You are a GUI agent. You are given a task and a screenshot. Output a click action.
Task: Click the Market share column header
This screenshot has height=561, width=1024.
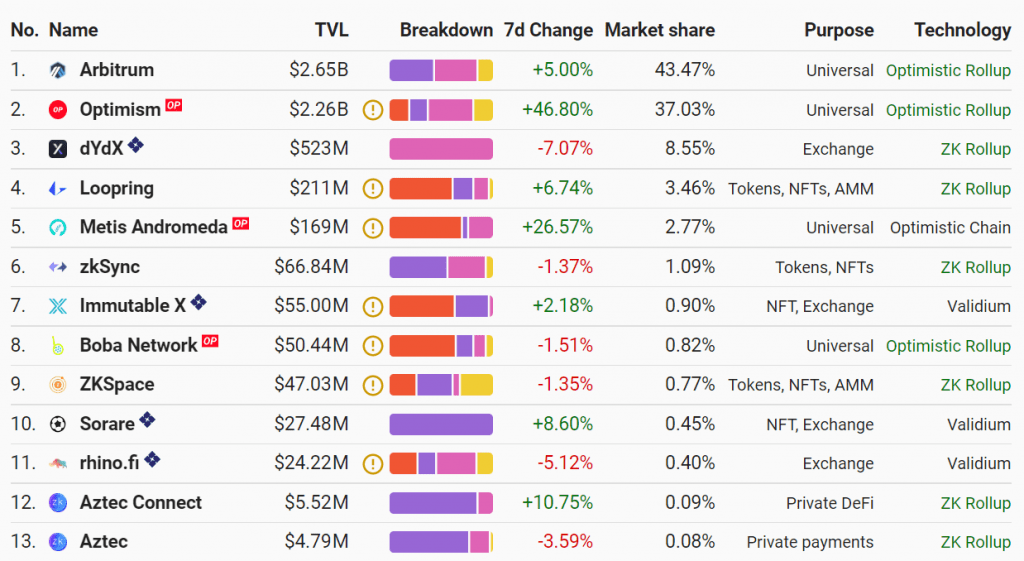point(660,30)
